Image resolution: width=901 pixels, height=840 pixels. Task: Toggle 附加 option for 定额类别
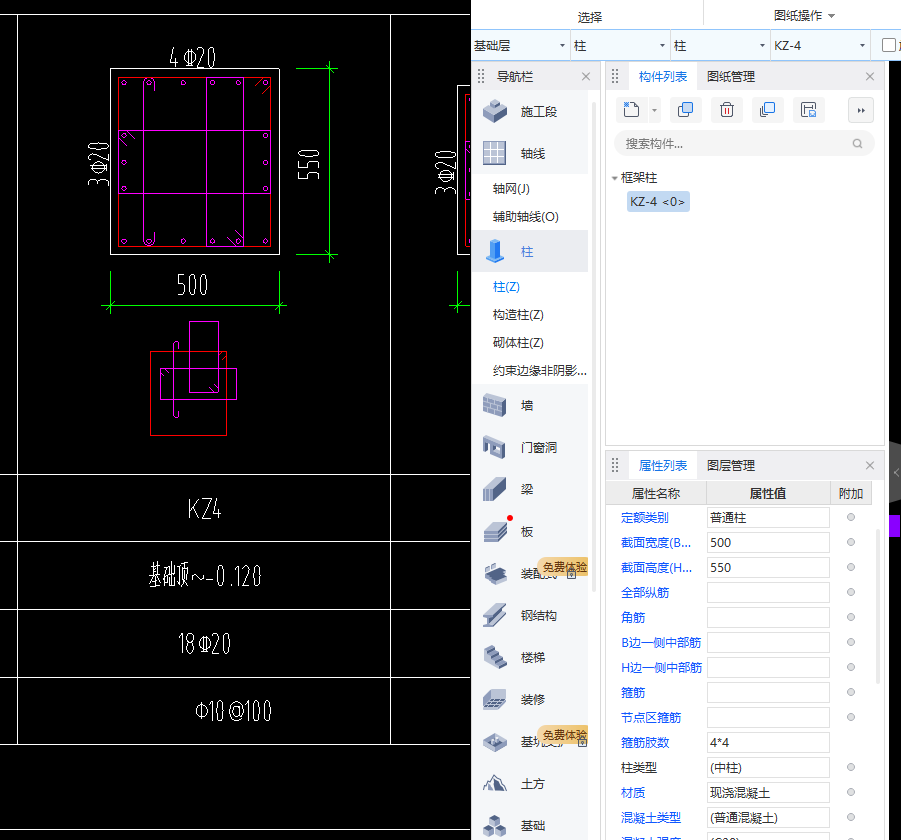point(850,517)
